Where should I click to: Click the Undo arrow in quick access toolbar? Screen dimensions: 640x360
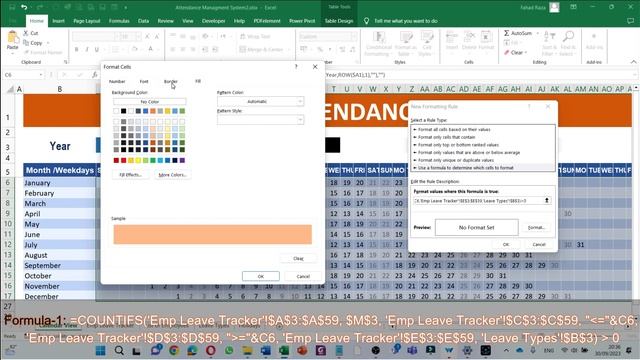click(x=24, y=7)
